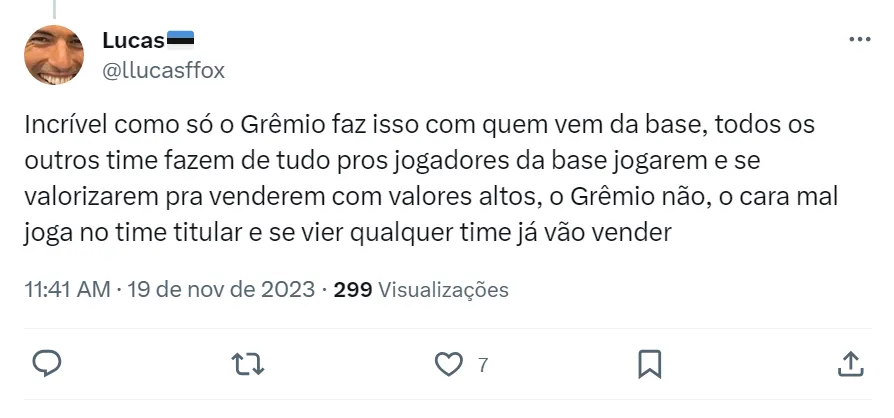
Task: Open the three-dot more options menu
Action: pos(859,40)
